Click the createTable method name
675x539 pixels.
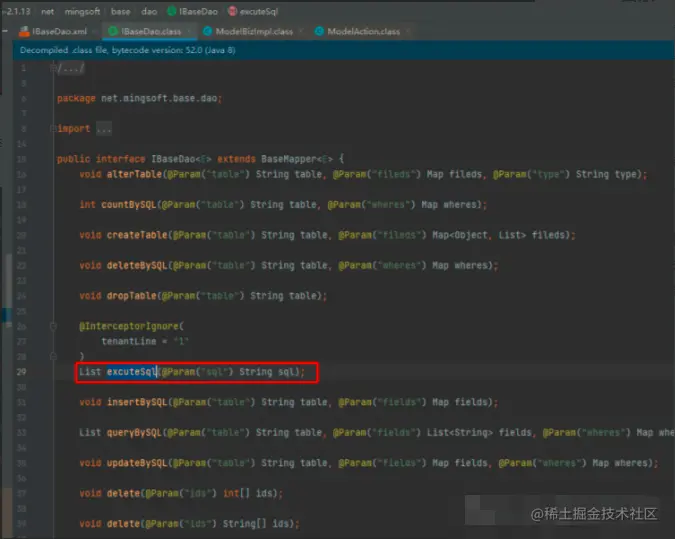pyautogui.click(x=137, y=235)
